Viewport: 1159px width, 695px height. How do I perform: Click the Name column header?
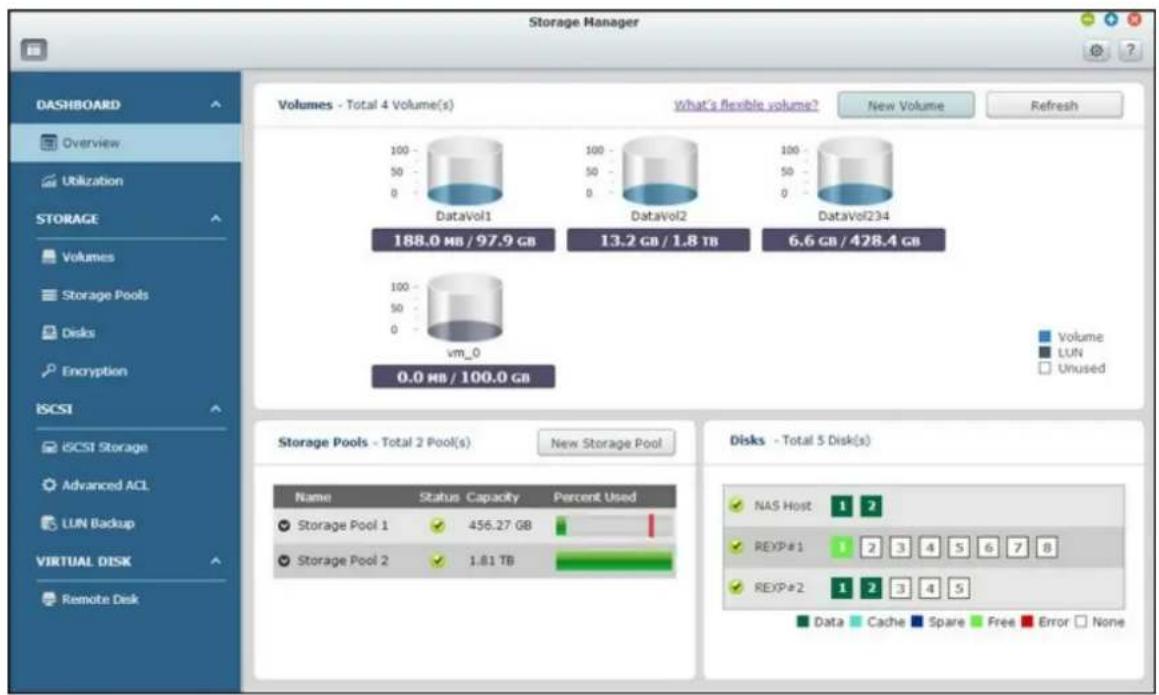(313, 497)
